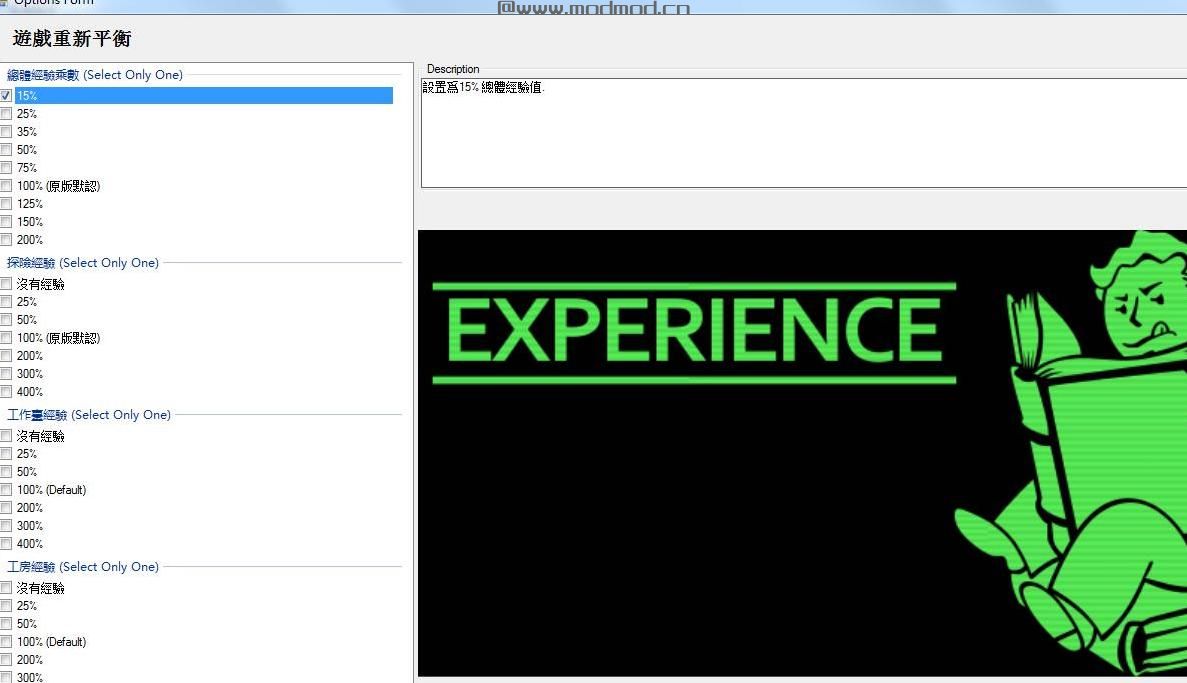Viewport: 1187px width, 683px height.
Task: Click inside the Description text box
Action: pyautogui.click(x=804, y=133)
